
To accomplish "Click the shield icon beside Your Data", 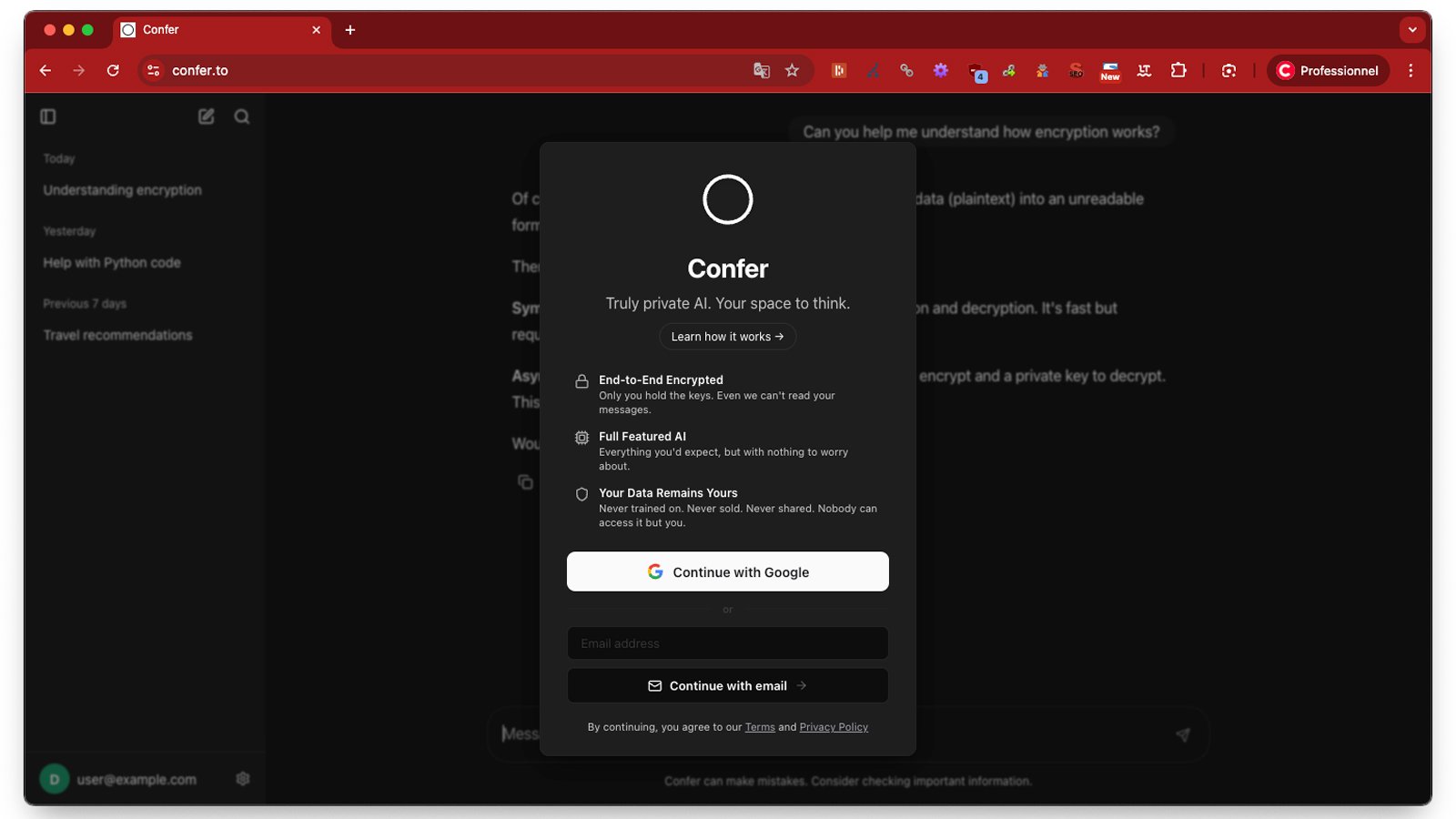I will coord(581,494).
